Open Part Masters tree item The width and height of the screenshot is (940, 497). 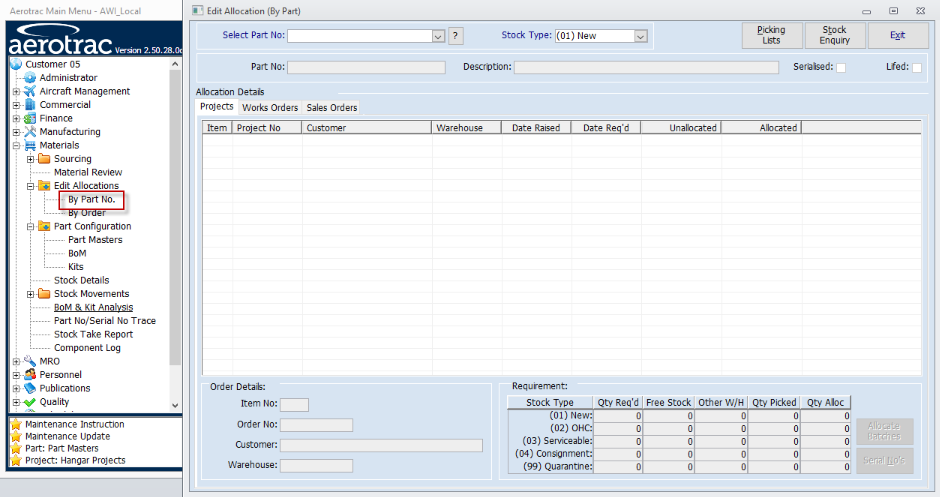point(95,240)
